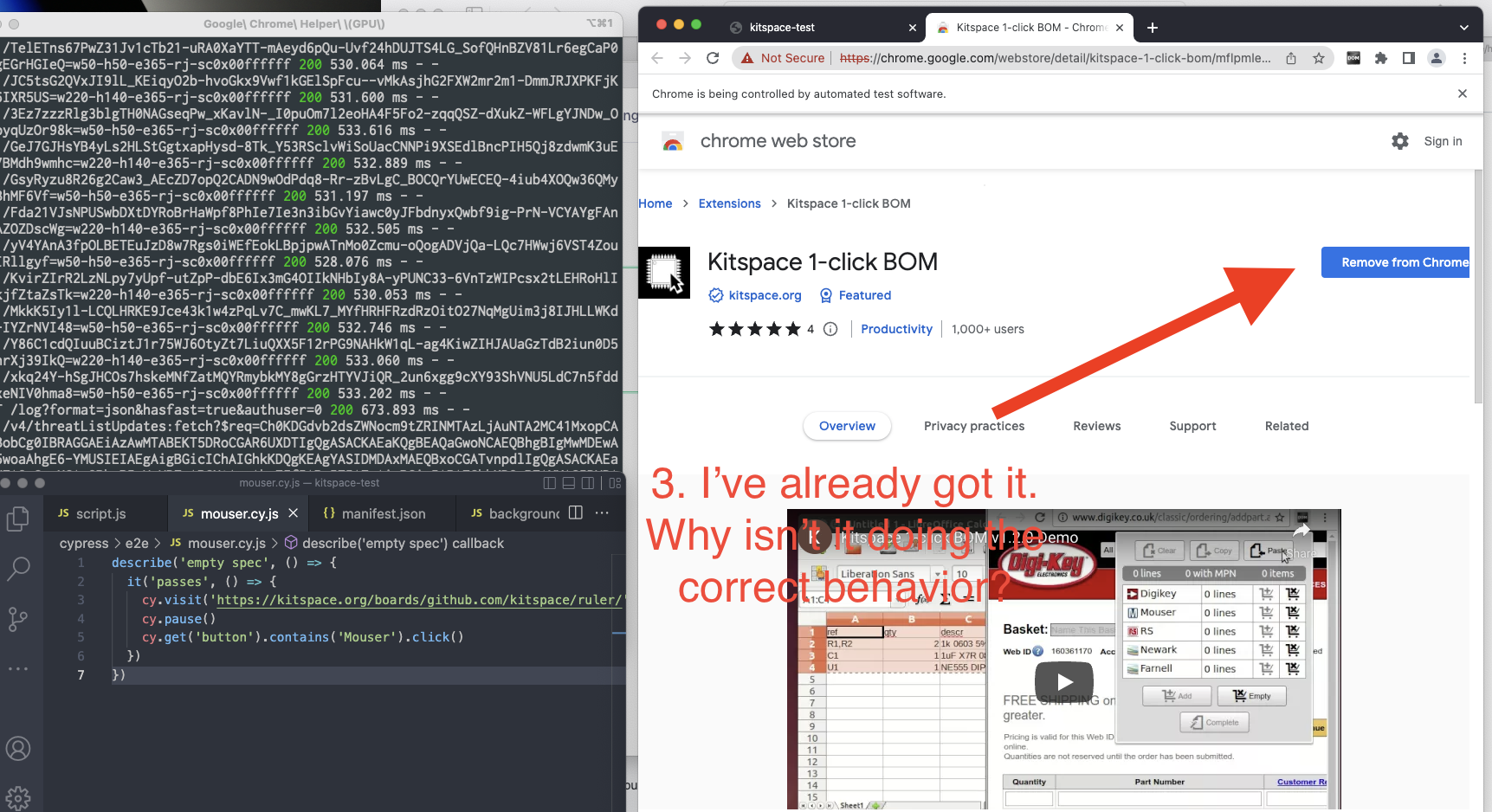The width and height of the screenshot is (1492, 812).
Task: Play the Kitspace demo video
Action: tap(1064, 681)
